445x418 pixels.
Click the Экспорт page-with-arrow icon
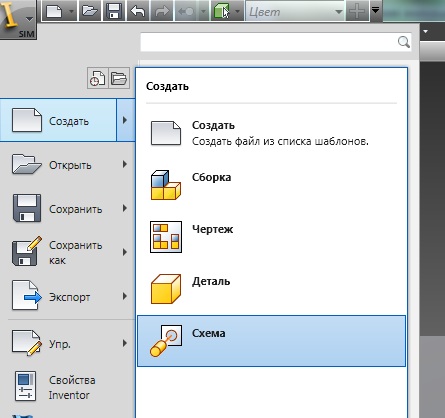coord(27,296)
